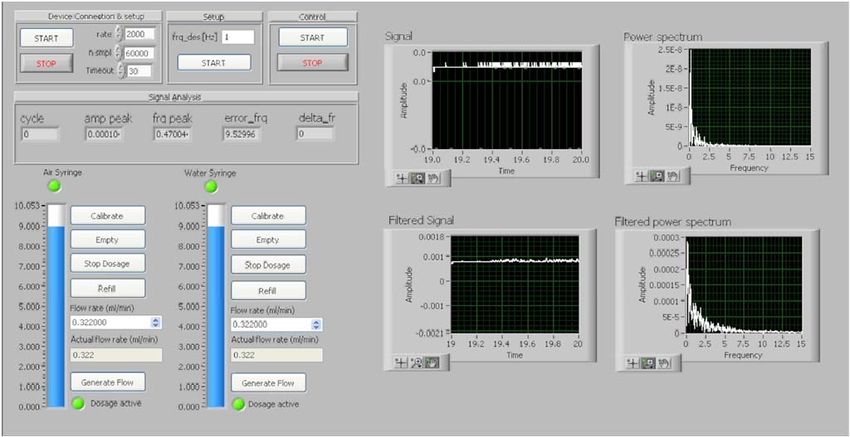
Task: Focus the rate field showing 2000
Action: click(139, 34)
